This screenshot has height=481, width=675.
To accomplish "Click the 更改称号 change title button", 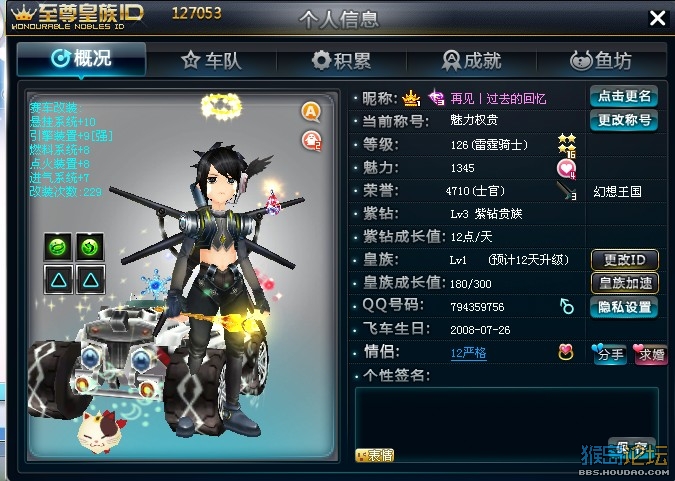I will (x=624, y=120).
